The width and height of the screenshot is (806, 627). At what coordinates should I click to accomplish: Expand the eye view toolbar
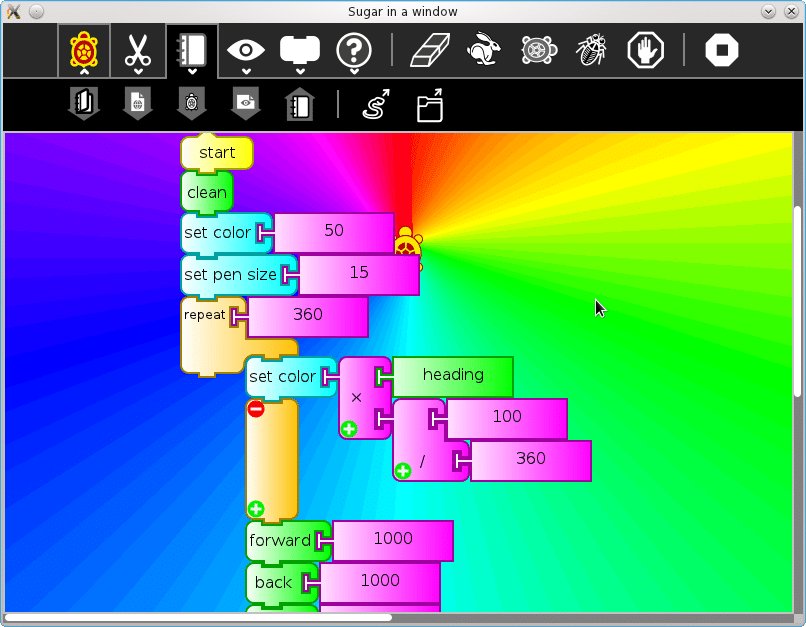point(245,50)
